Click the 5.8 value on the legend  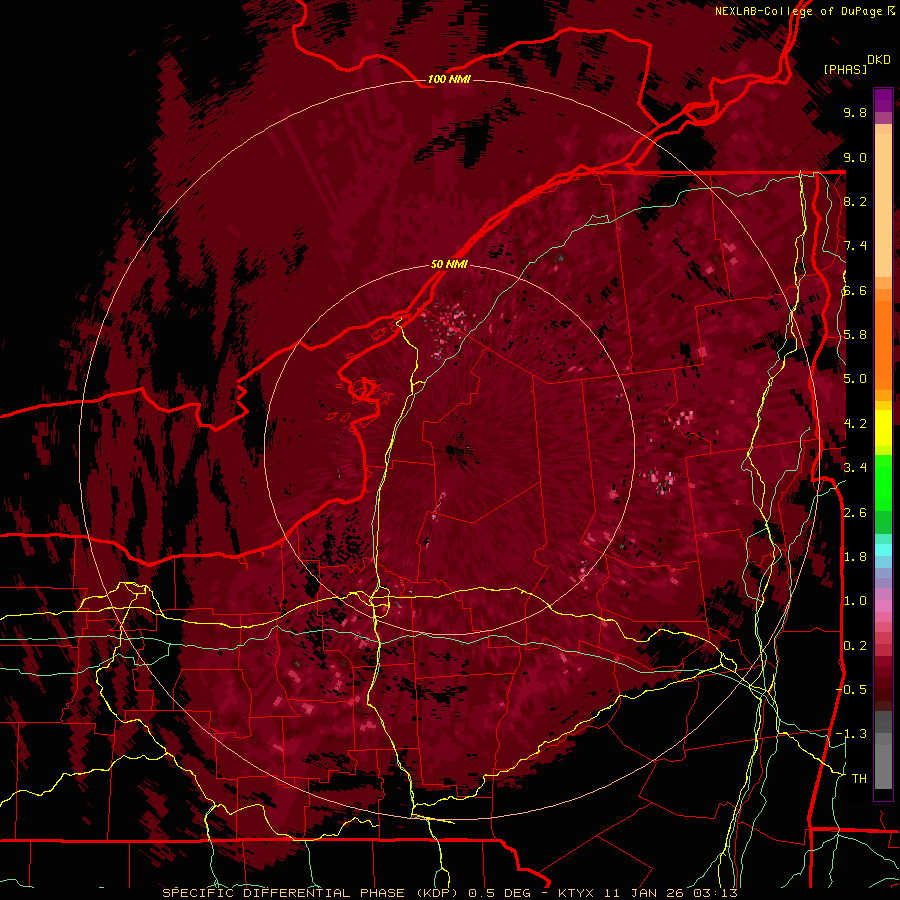(855, 334)
